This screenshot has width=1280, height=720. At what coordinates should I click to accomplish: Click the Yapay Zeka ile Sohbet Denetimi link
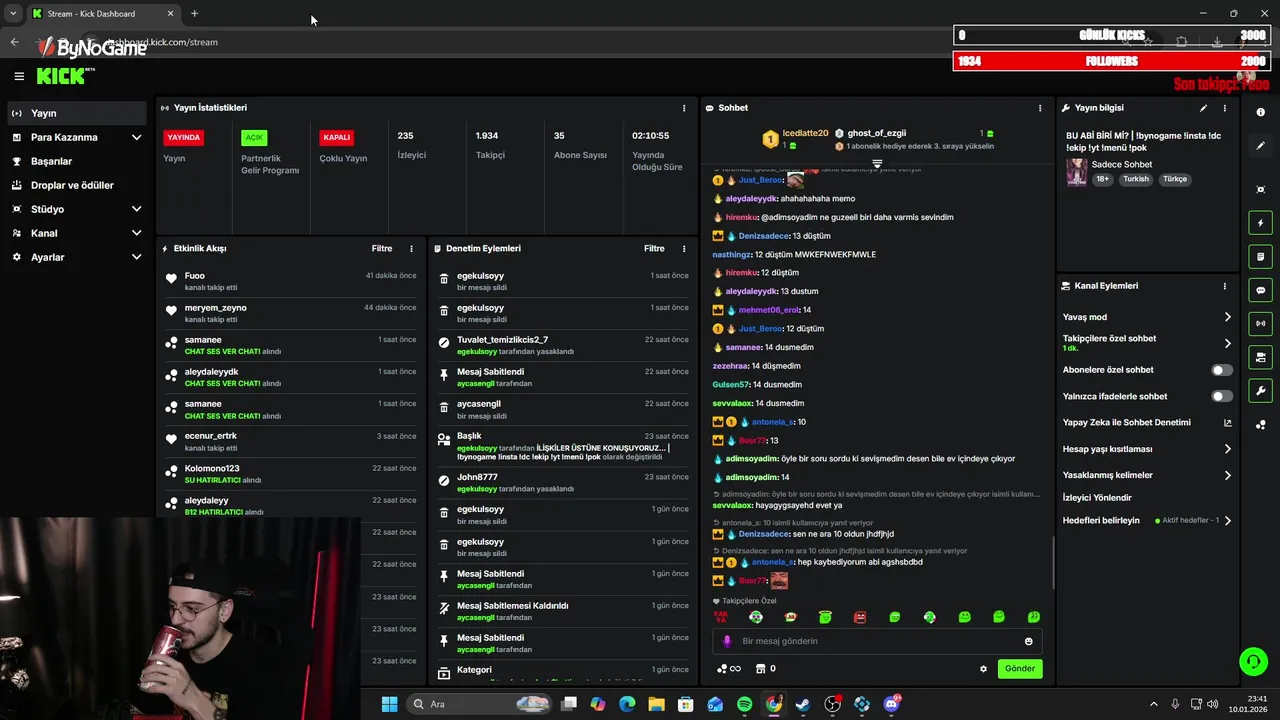[x=1126, y=422]
